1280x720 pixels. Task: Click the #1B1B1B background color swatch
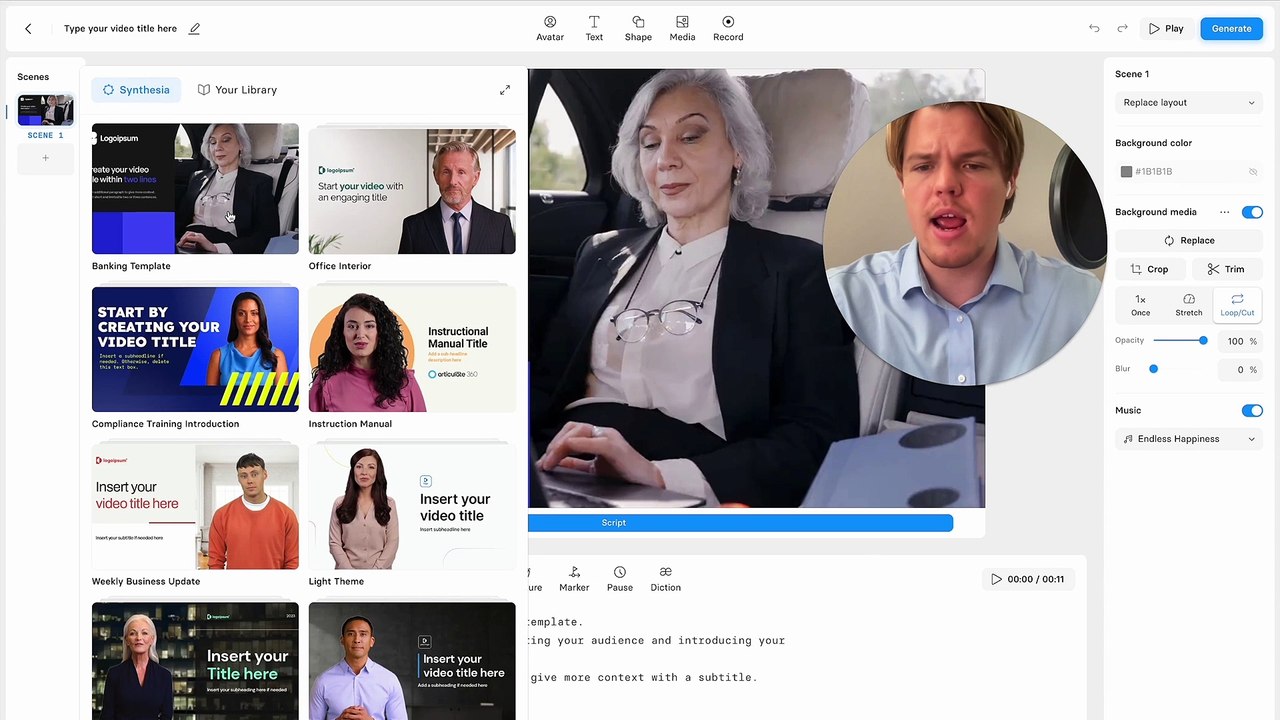pos(1126,172)
